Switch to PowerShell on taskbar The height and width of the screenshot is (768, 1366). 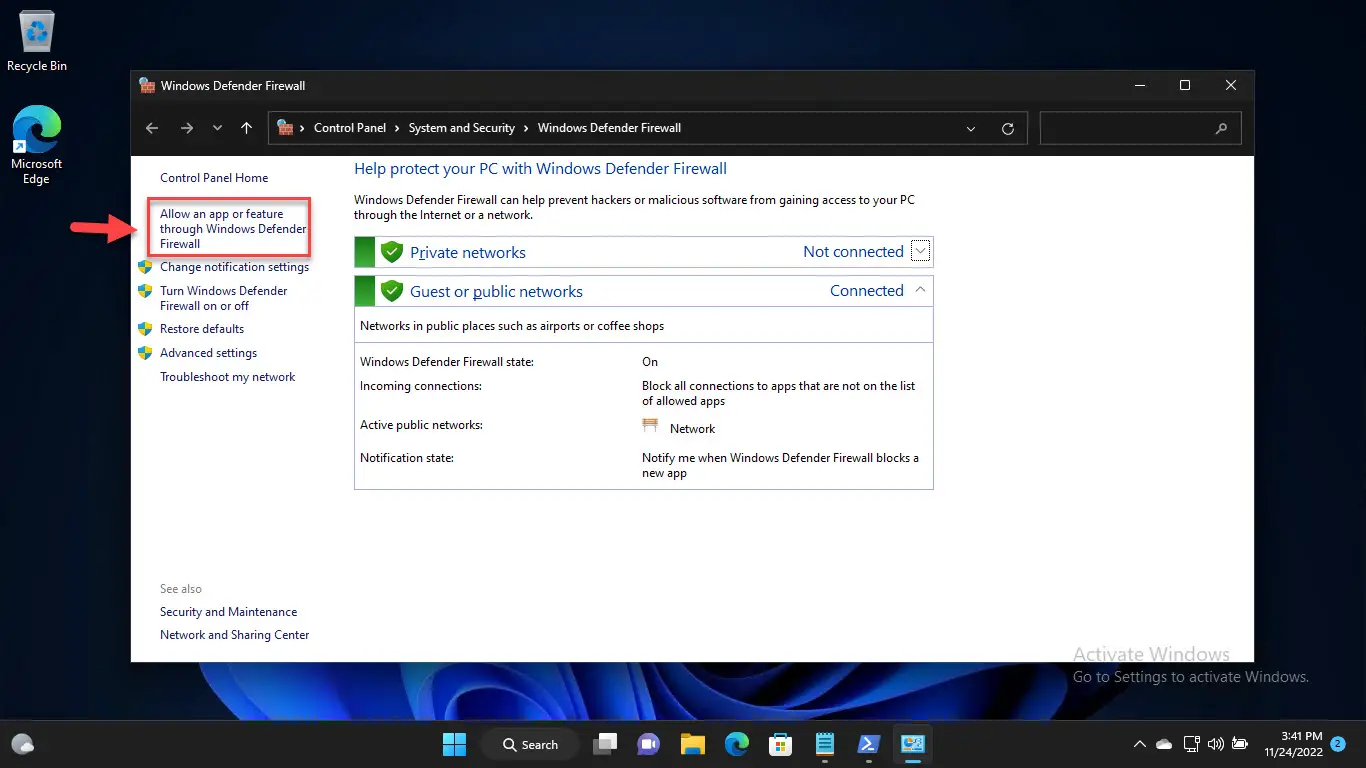coord(869,744)
